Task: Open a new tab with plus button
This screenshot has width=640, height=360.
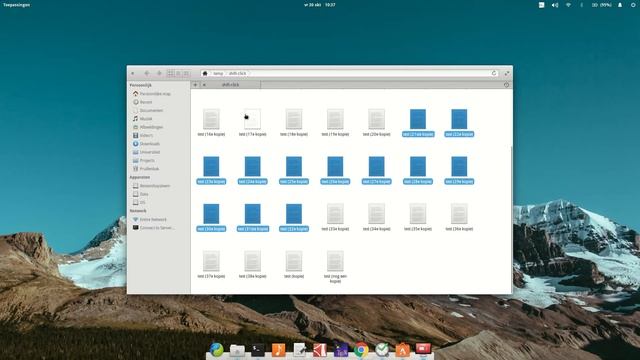Action: pyautogui.click(x=196, y=85)
